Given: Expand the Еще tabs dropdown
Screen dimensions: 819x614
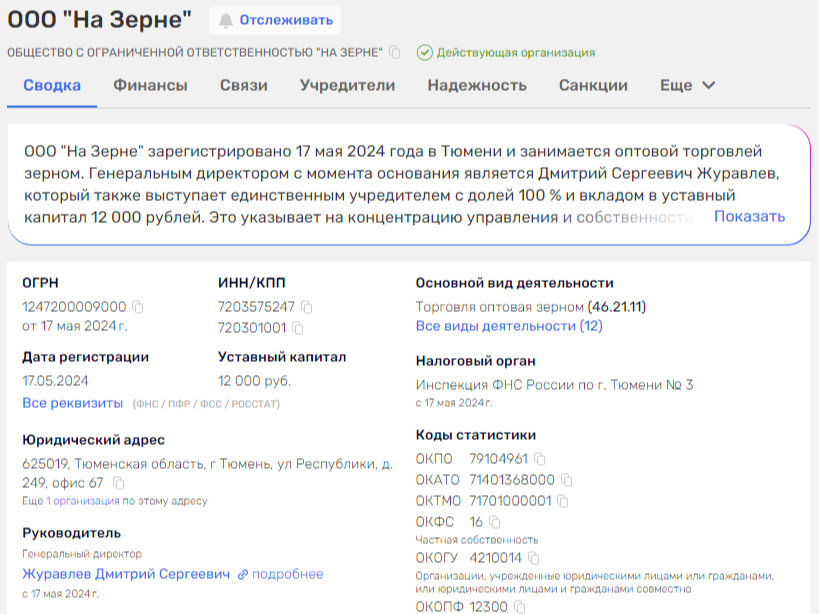Looking at the screenshot, I should click(687, 86).
